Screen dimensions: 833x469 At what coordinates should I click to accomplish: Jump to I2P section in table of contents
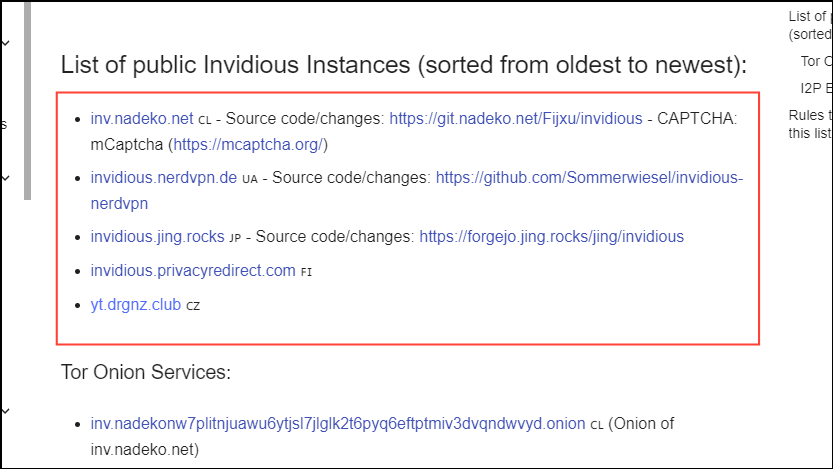click(x=817, y=88)
